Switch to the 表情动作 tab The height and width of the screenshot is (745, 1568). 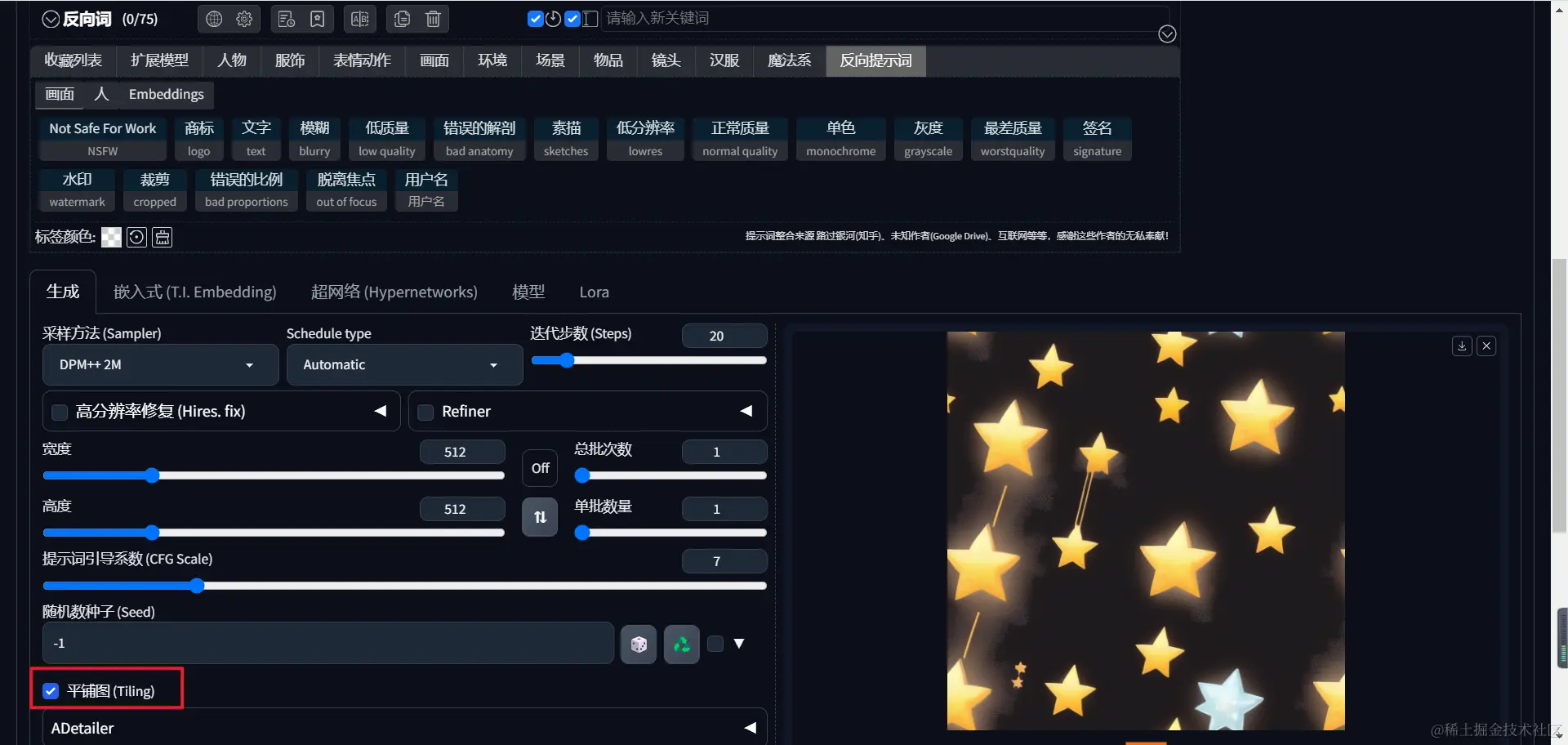[362, 60]
